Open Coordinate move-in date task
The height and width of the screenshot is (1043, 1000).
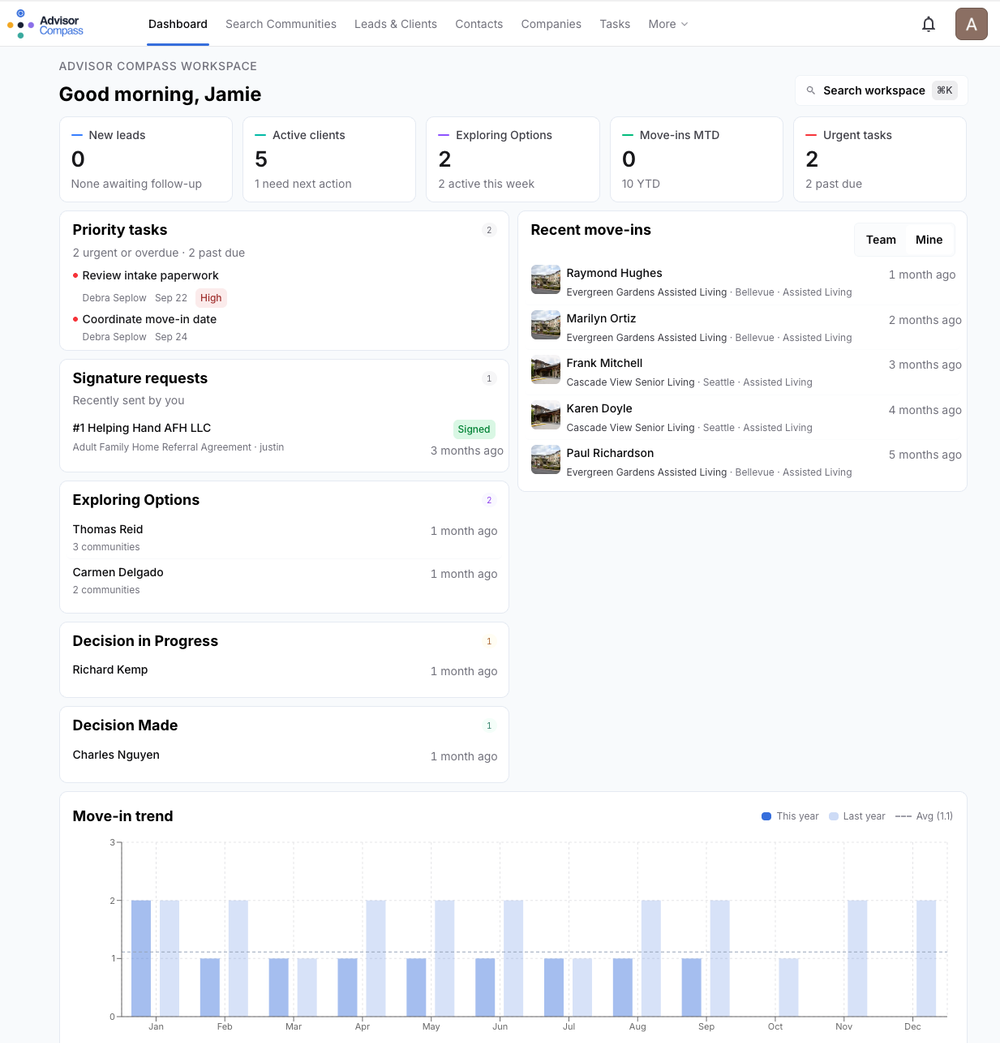[x=149, y=319]
